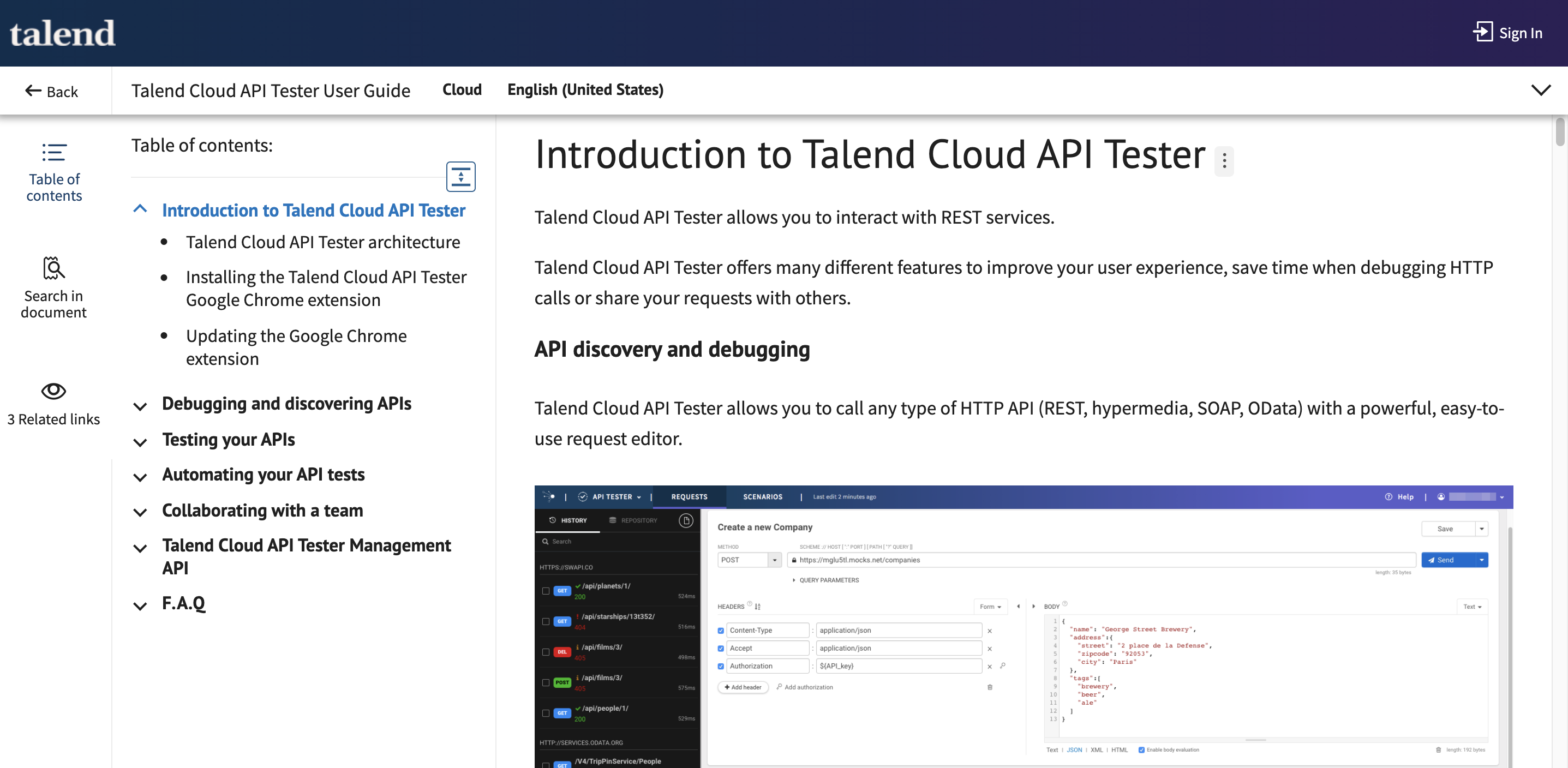Click the talend logo

tap(62, 33)
